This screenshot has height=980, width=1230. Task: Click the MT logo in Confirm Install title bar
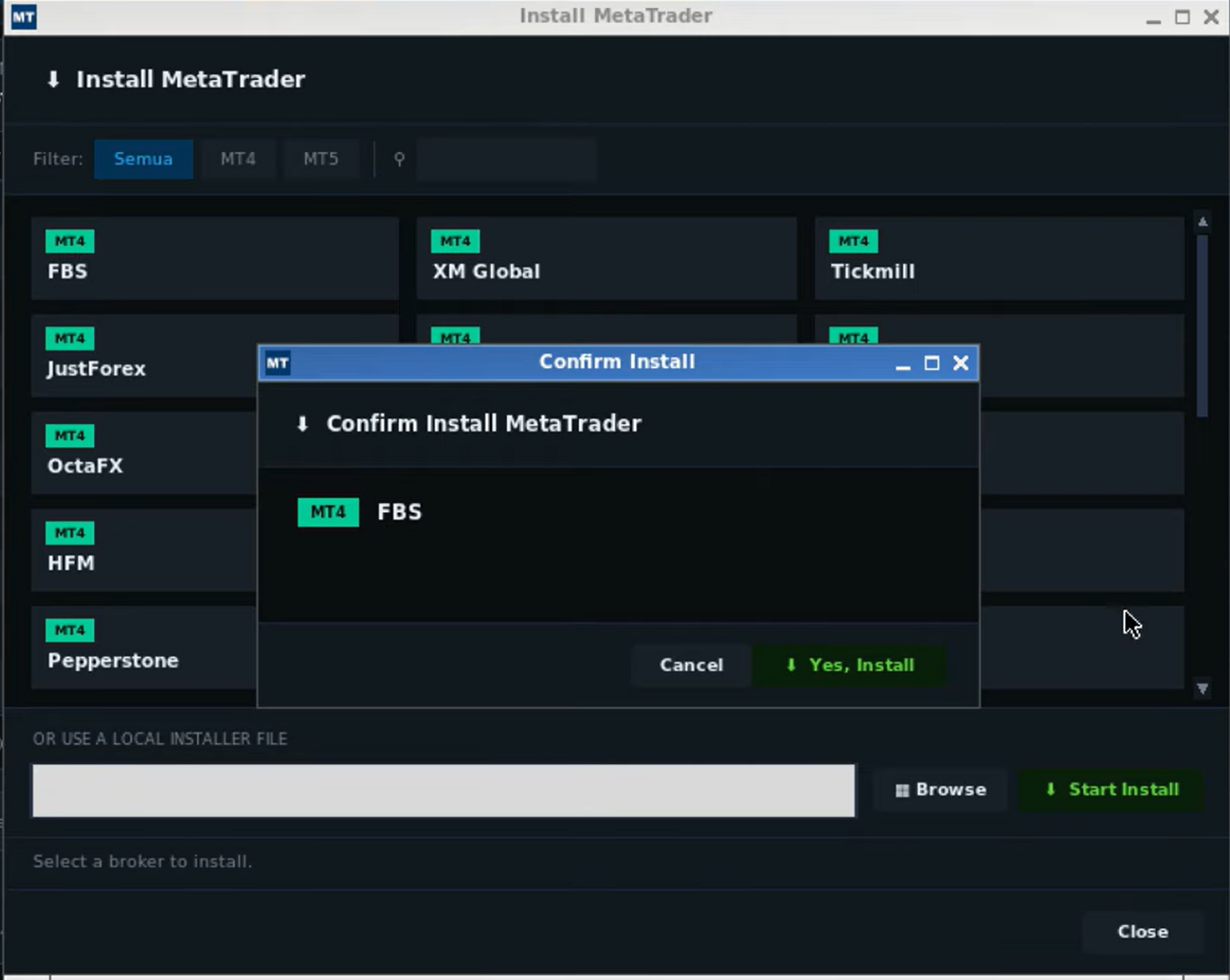click(x=277, y=363)
